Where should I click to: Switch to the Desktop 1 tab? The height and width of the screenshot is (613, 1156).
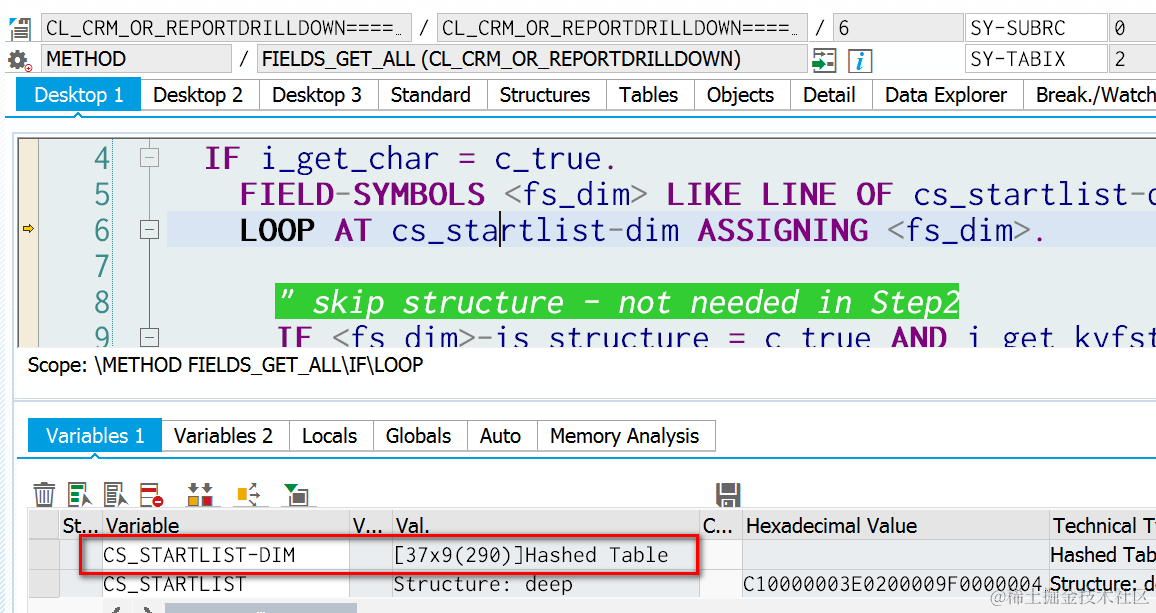pos(79,95)
